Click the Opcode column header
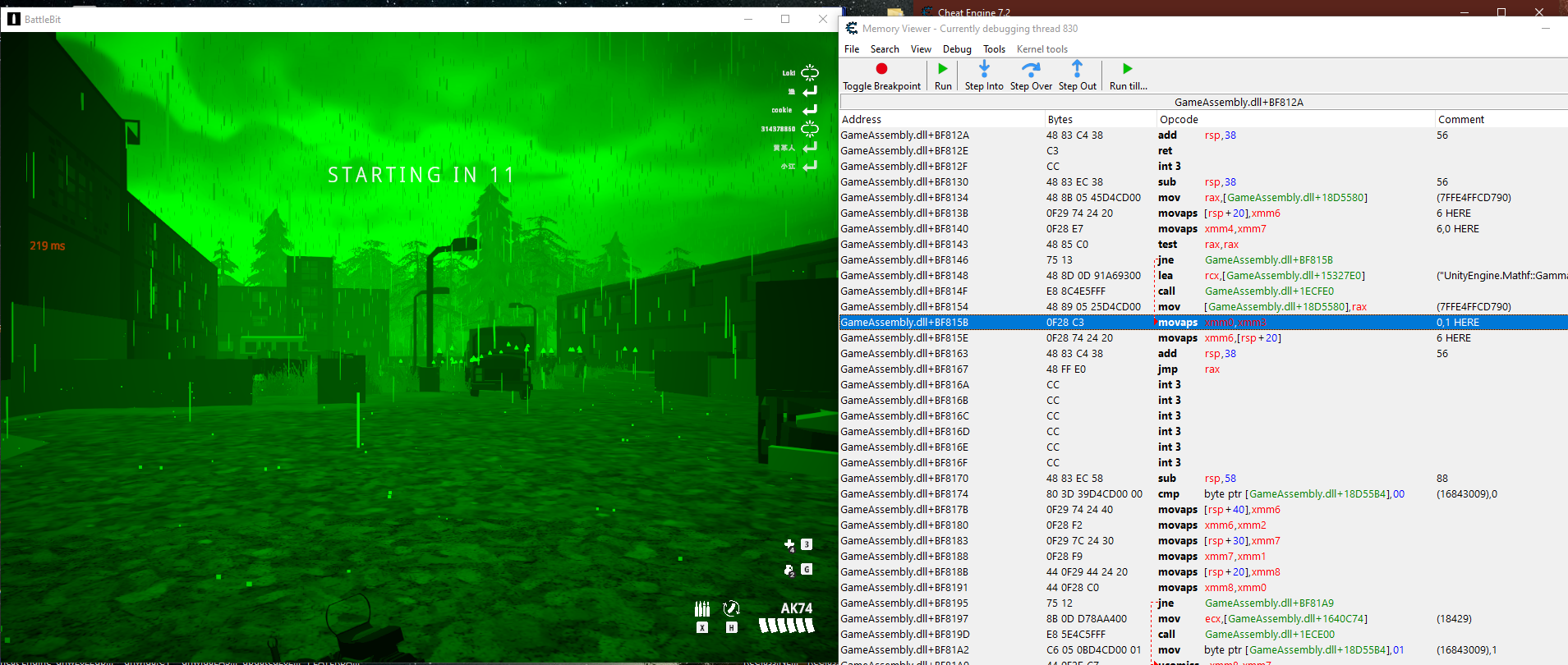Viewport: 1568px width, 665px height. click(1295, 120)
